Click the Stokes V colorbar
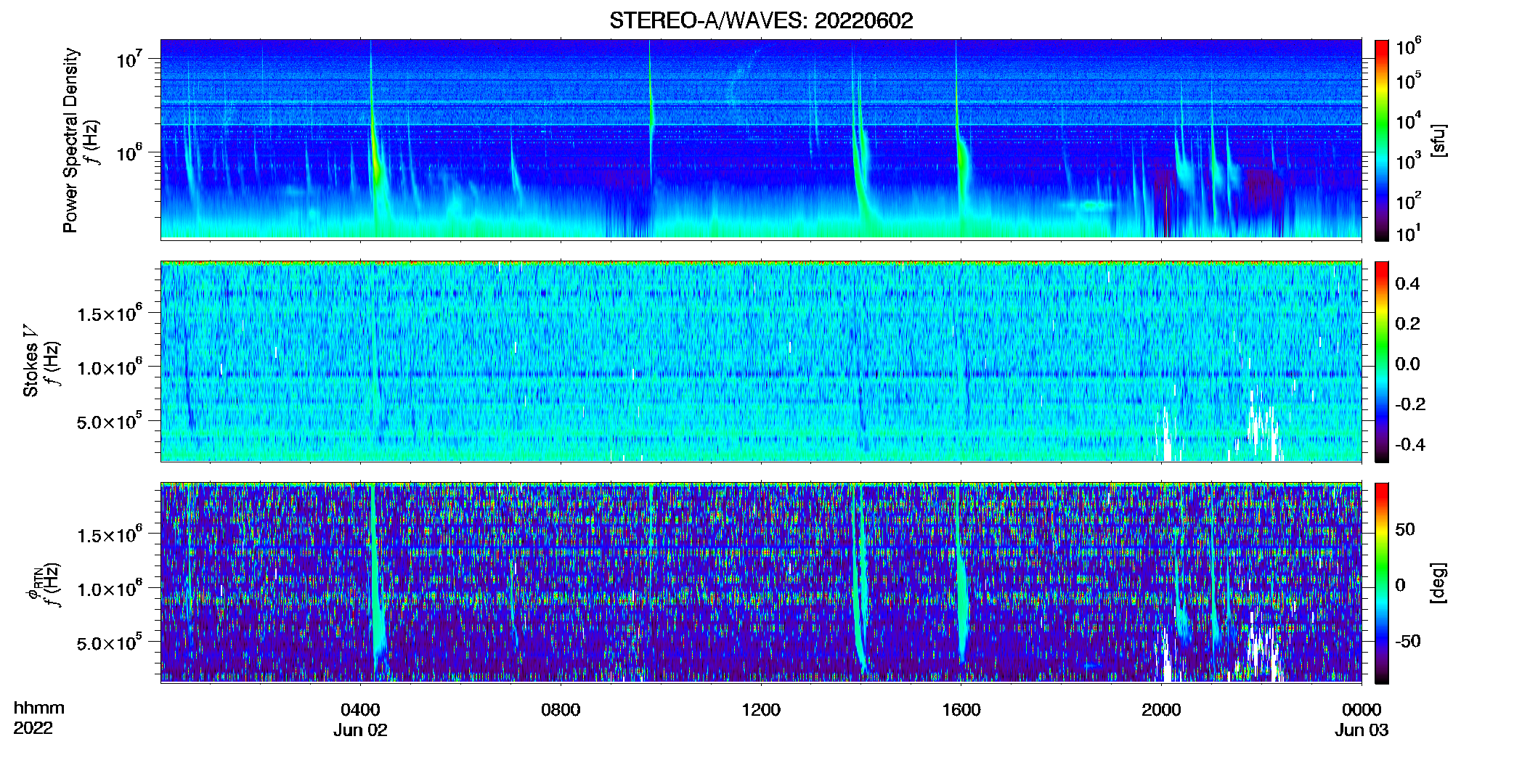Screen dimensions: 1522x784 coord(1382,362)
